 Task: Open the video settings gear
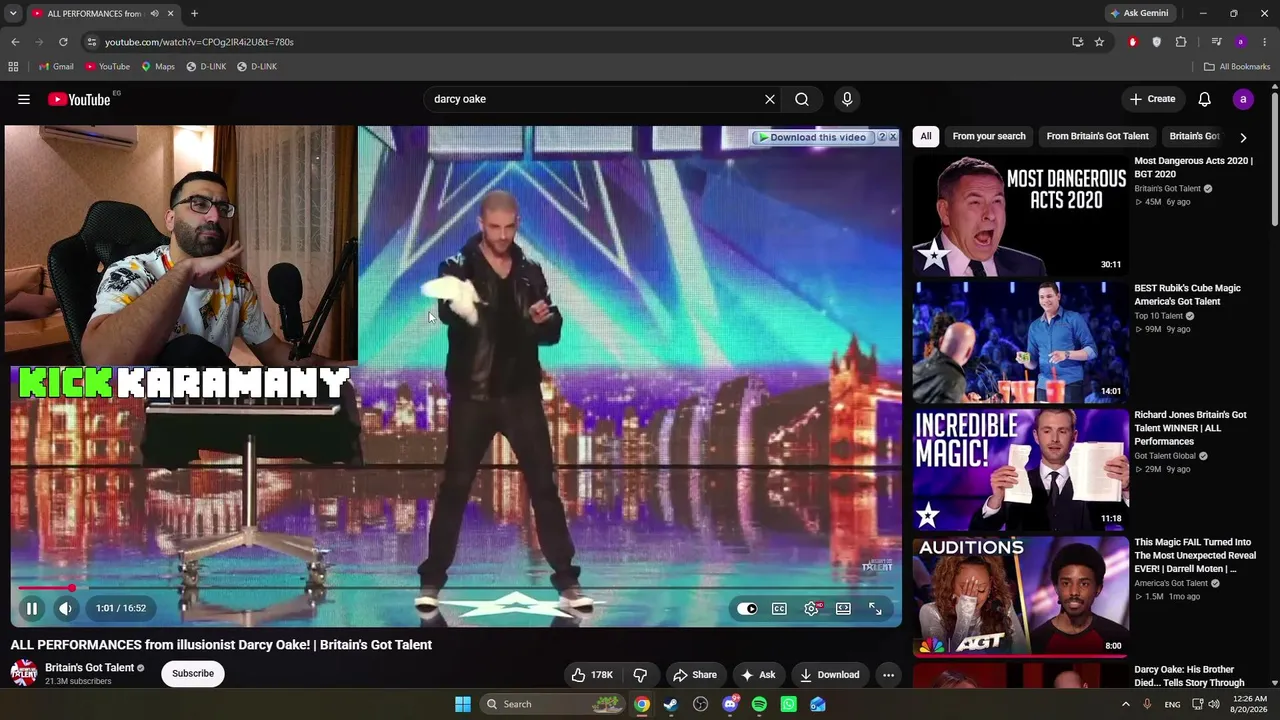tap(812, 608)
